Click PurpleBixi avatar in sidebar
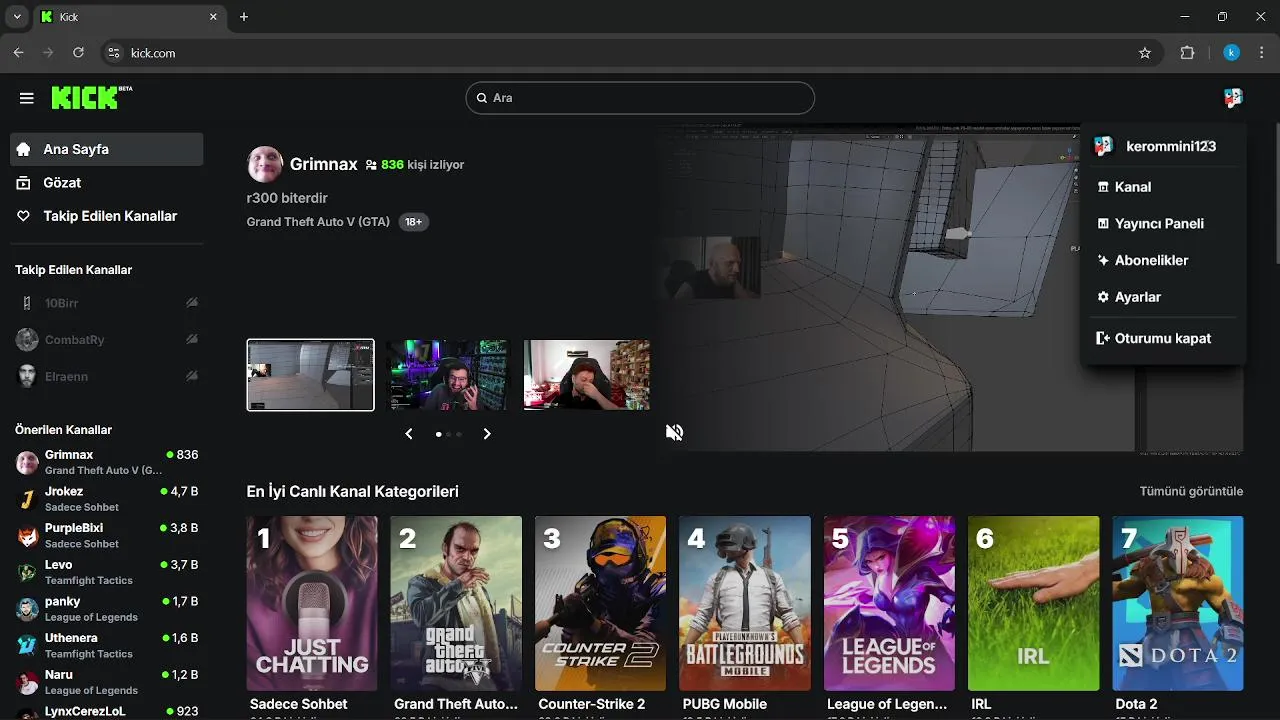Viewport: 1280px width, 720px height. tap(27, 536)
